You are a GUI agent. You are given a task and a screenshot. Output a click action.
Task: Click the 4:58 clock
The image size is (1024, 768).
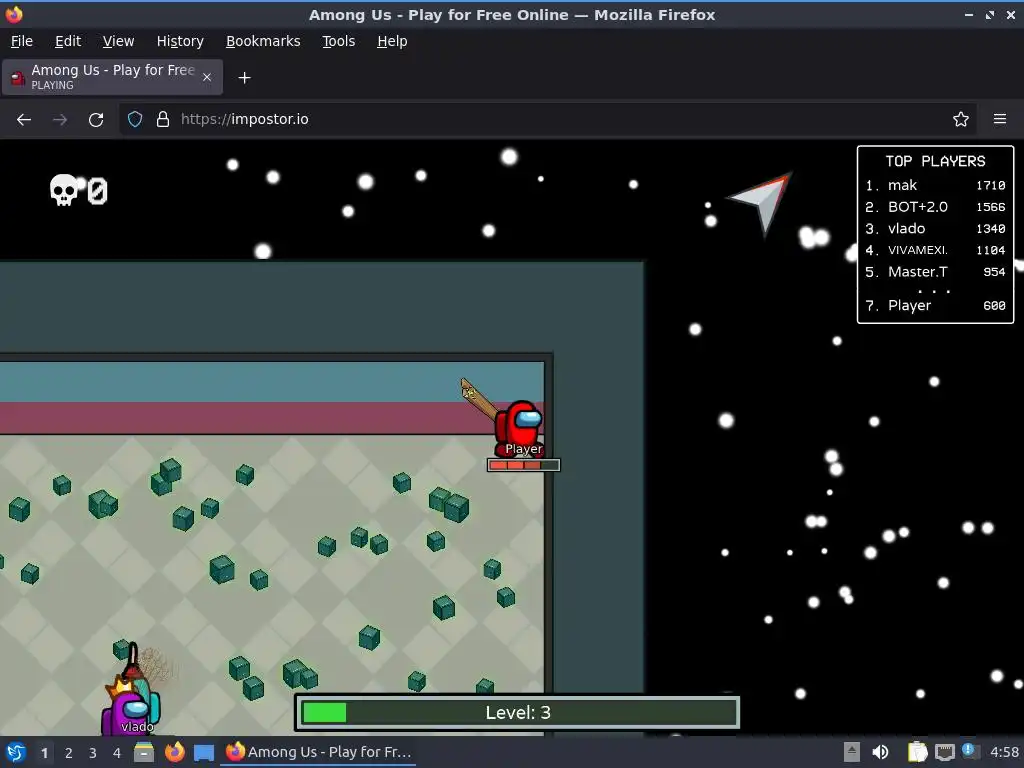(x=1004, y=752)
